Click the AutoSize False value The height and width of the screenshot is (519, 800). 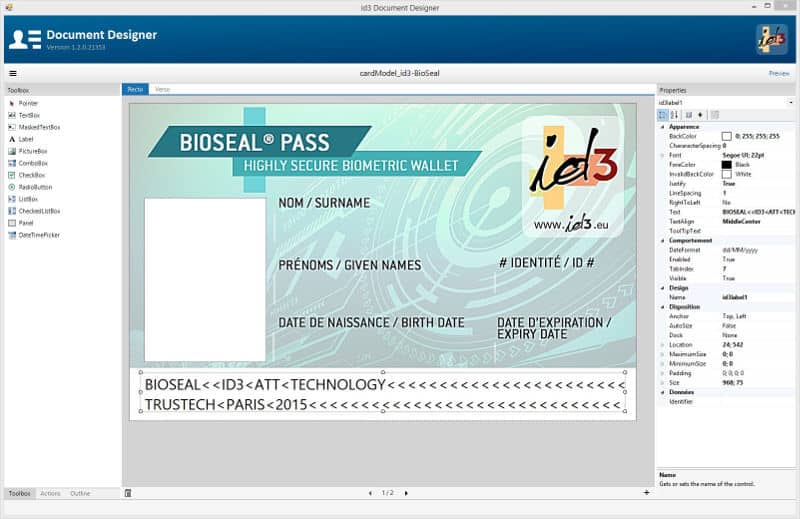[729, 326]
